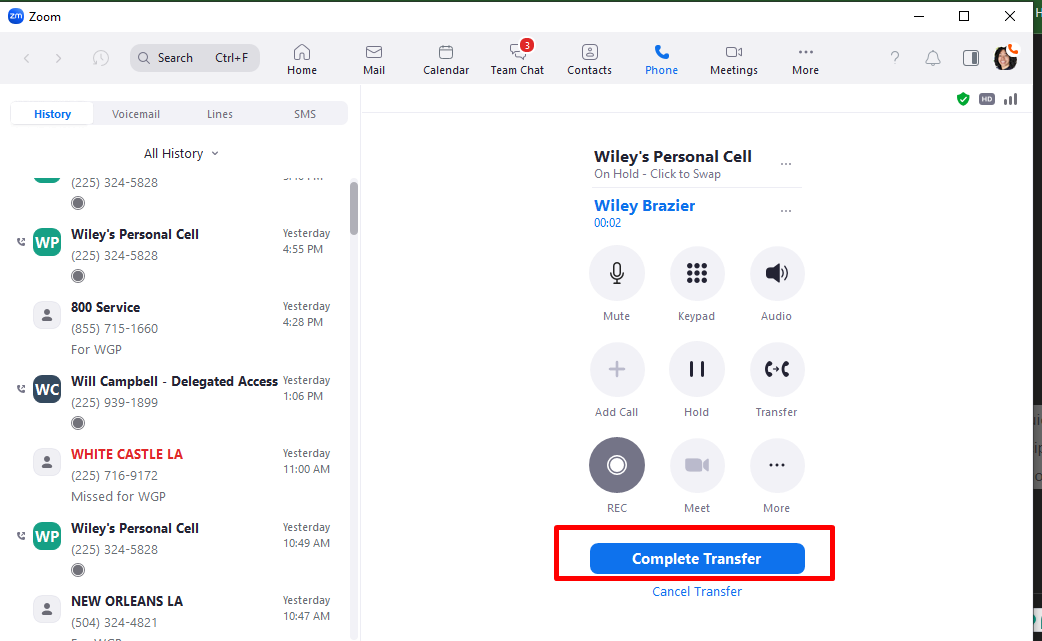Expand the All History filter dropdown
Viewport: 1042px width, 641px height.
(x=181, y=153)
